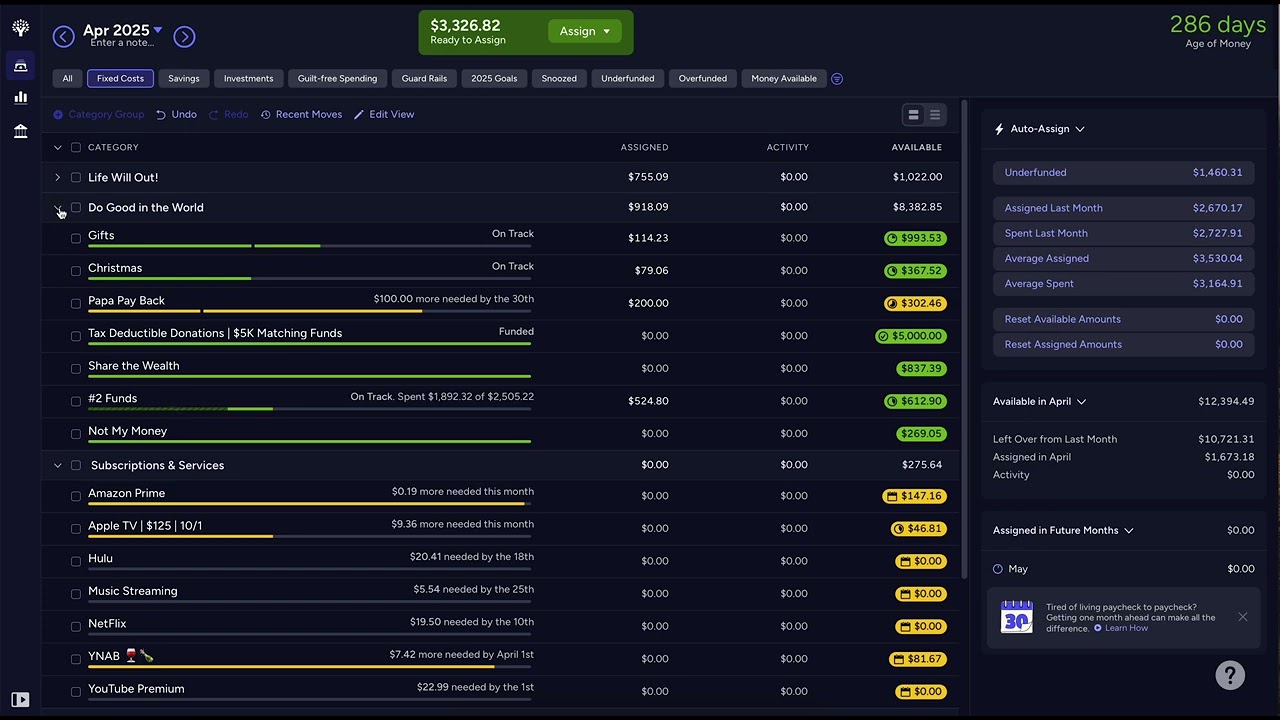Check the Christmas category checkbox

[76, 271]
